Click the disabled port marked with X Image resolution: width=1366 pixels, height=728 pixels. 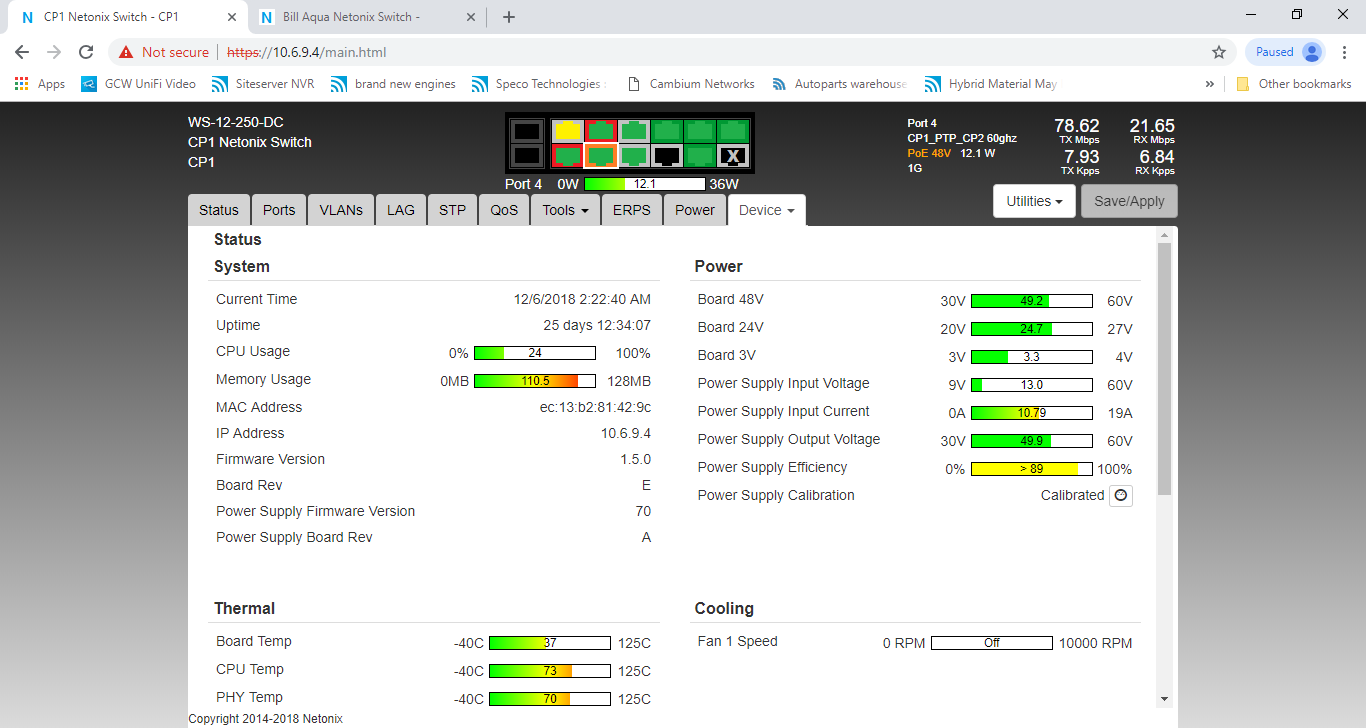click(x=733, y=156)
